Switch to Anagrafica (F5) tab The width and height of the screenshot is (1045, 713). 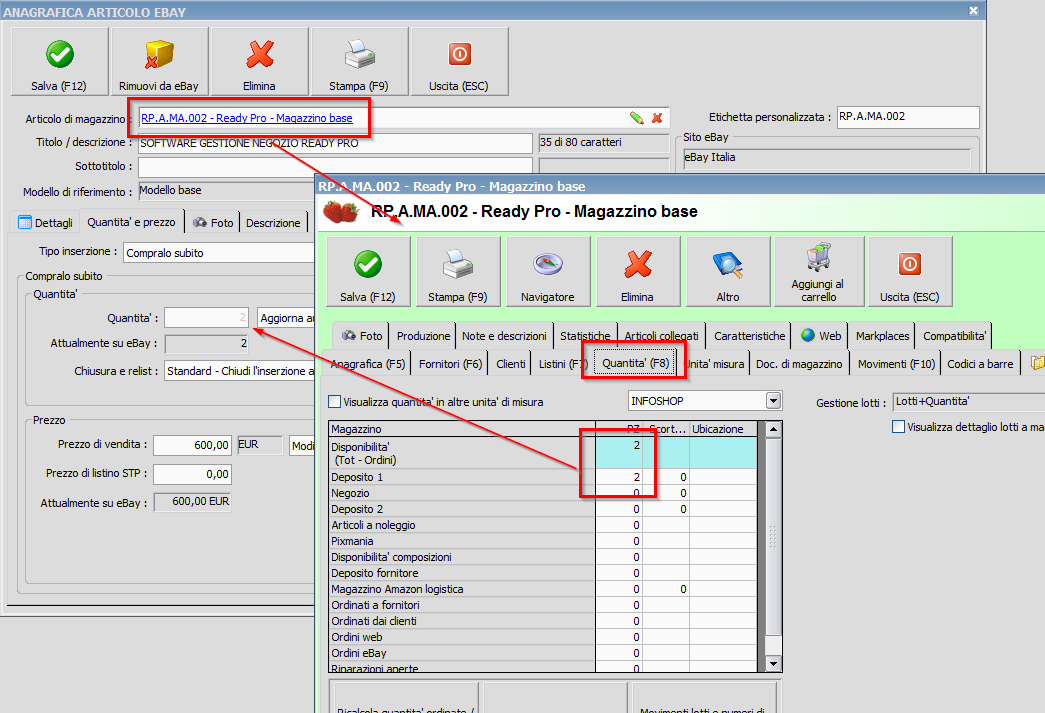368,364
